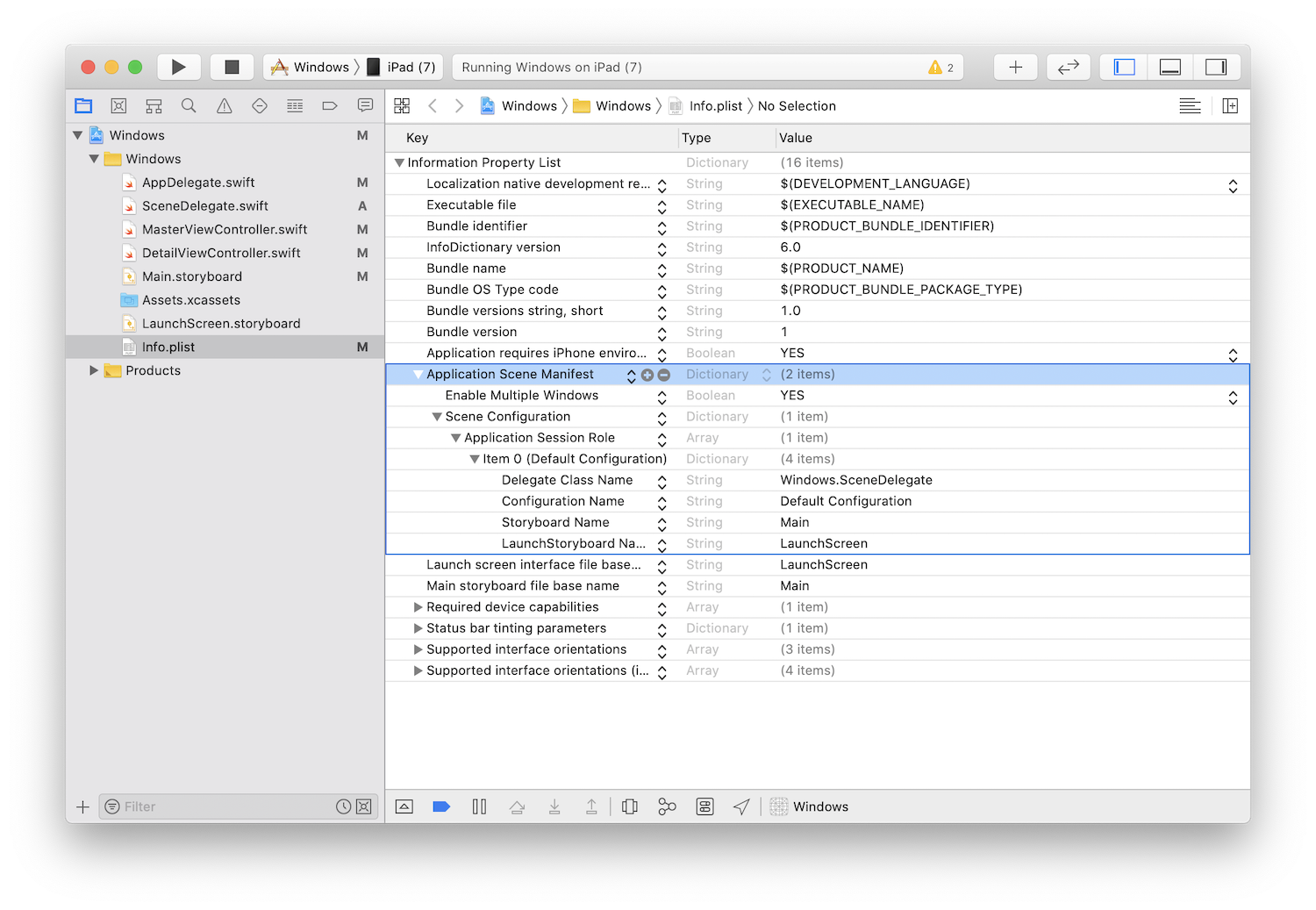The height and width of the screenshot is (910, 1316).
Task: Click the Value column header
Action: [1012, 138]
